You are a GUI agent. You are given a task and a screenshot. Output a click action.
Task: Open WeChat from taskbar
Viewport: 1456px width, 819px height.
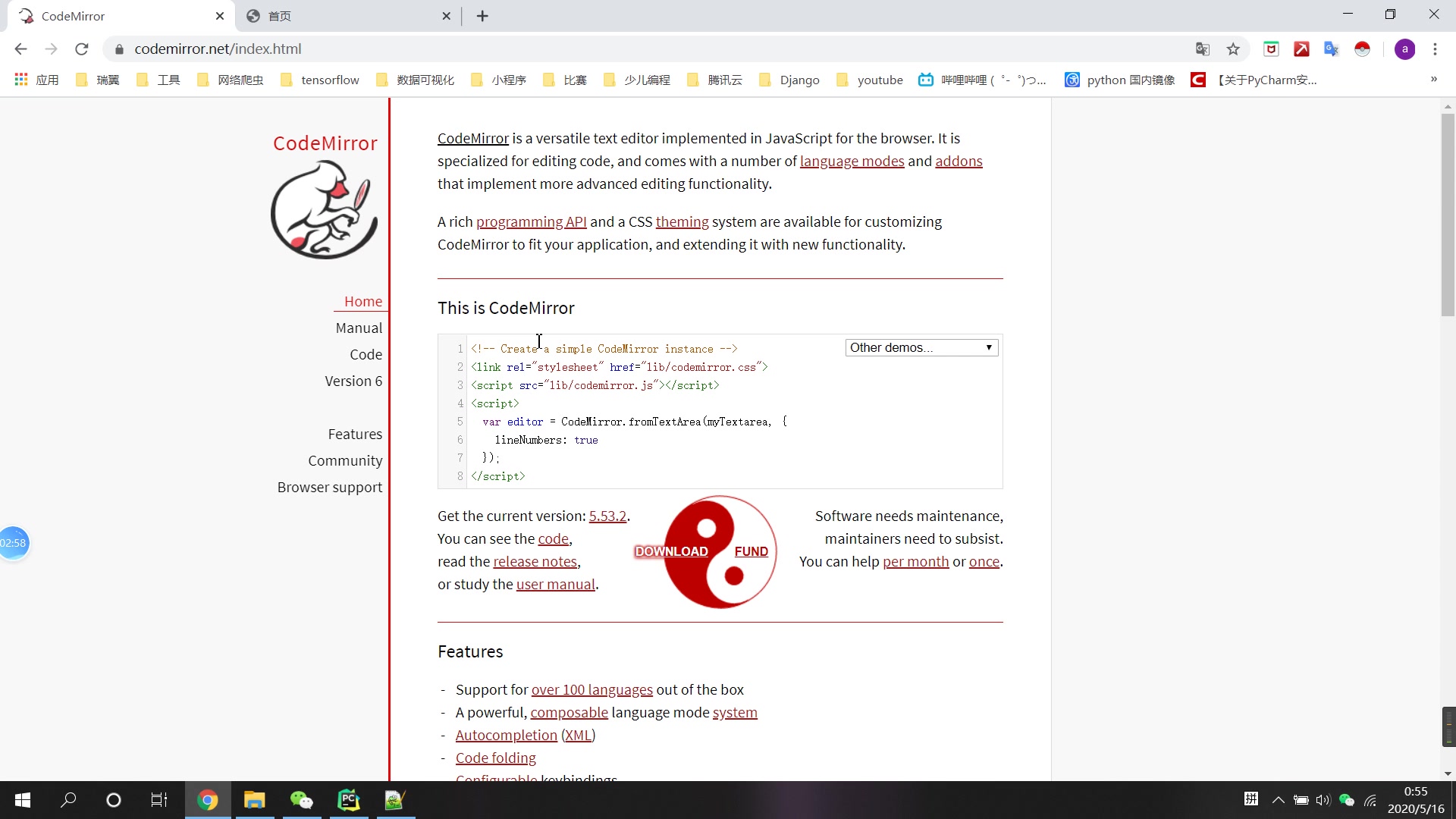(x=301, y=800)
